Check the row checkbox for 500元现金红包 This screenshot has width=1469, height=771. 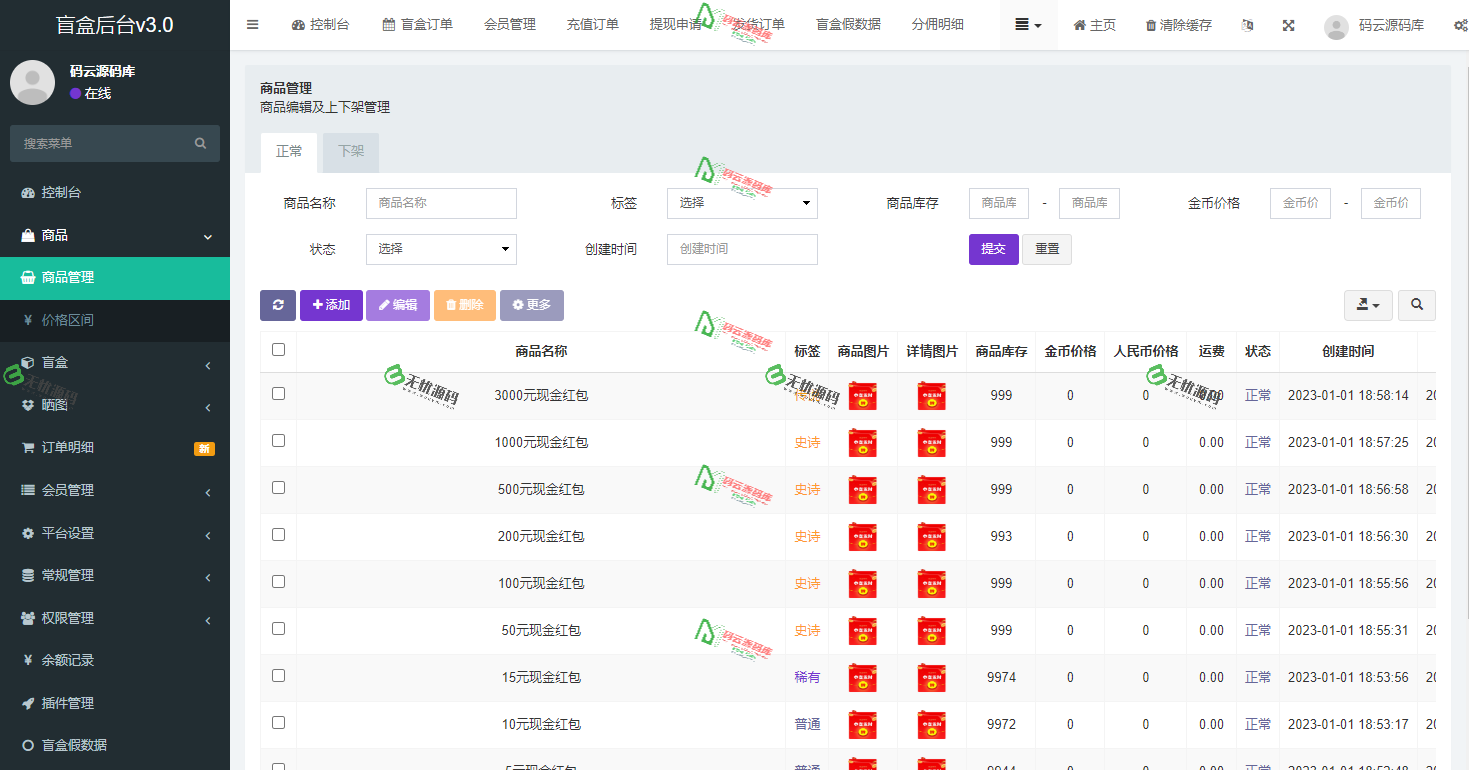pyautogui.click(x=278, y=489)
